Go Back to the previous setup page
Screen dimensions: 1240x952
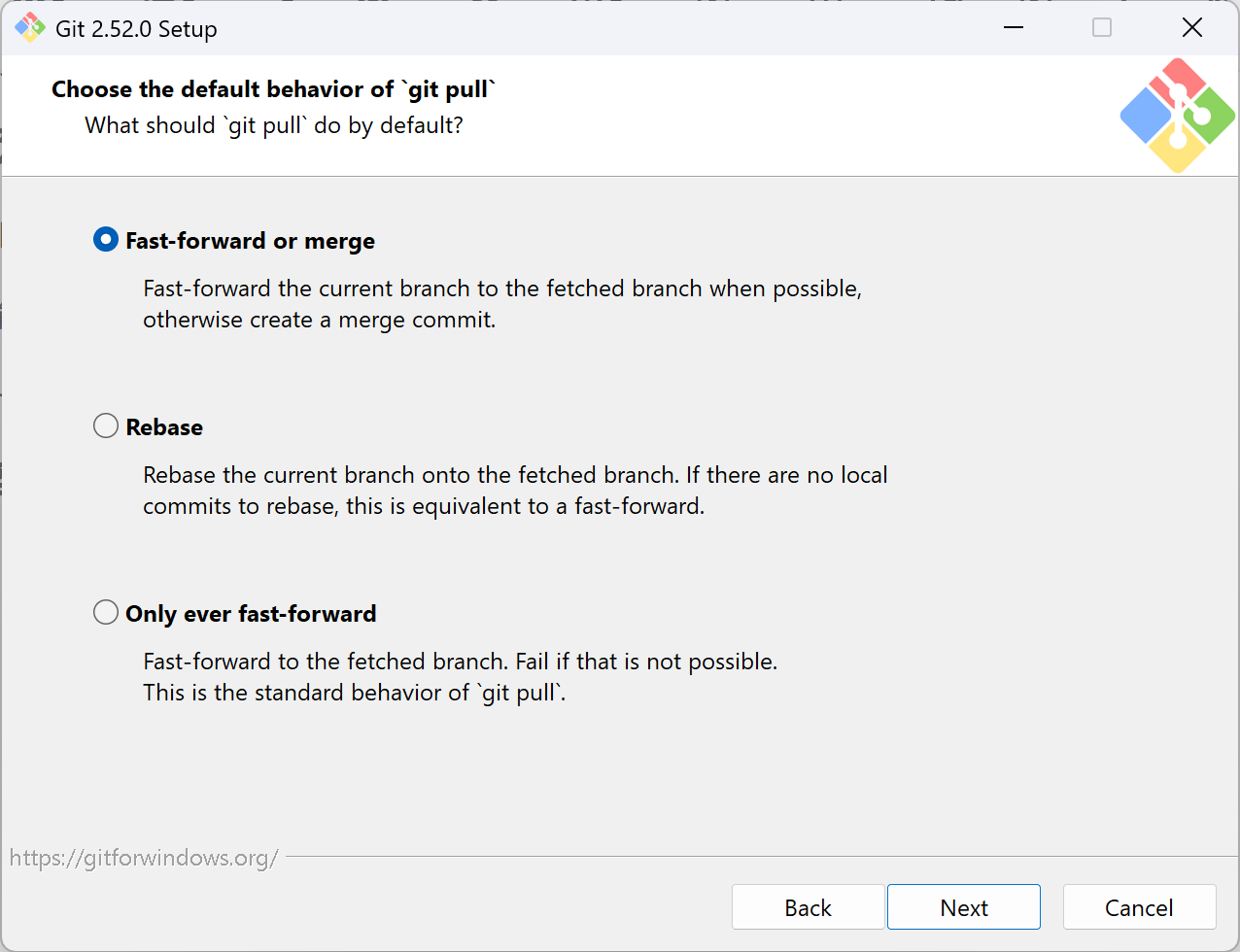[x=809, y=907]
